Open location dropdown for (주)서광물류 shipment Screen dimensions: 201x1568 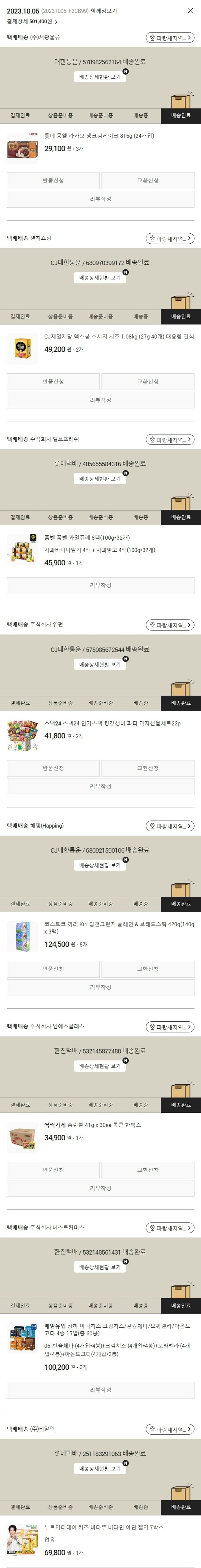point(170,38)
